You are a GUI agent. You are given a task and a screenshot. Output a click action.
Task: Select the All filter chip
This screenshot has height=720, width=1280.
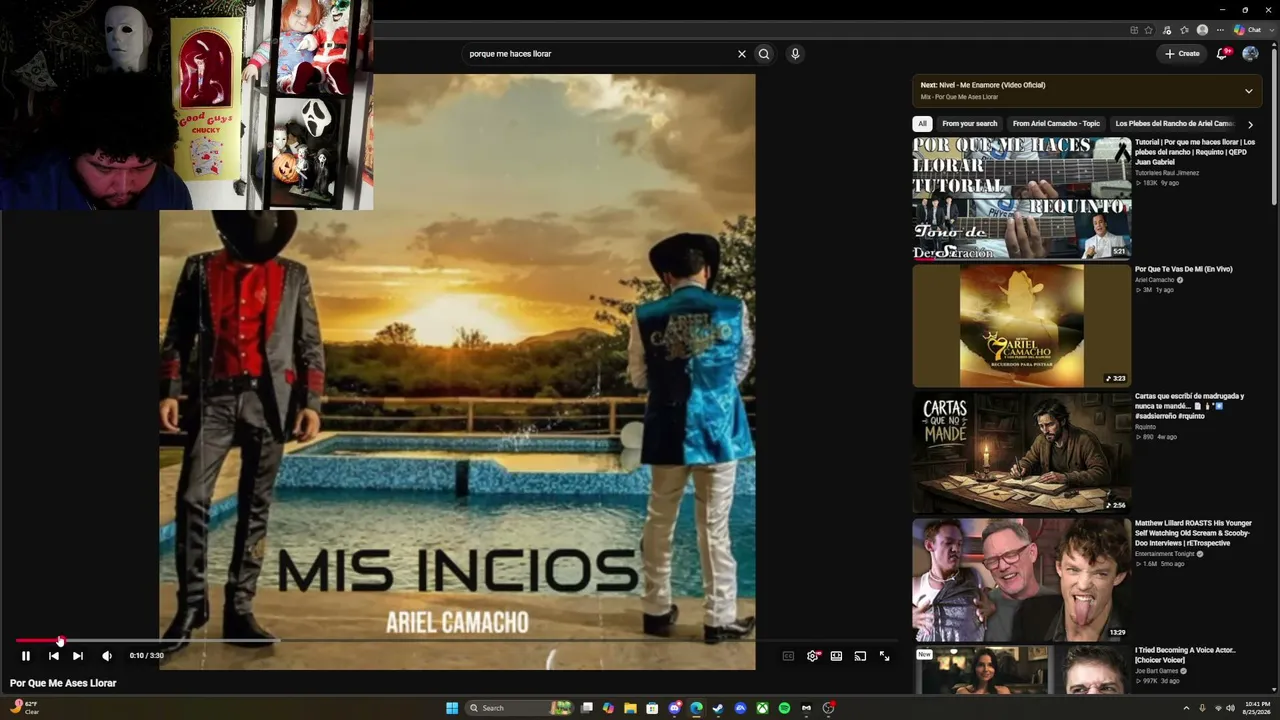click(922, 124)
